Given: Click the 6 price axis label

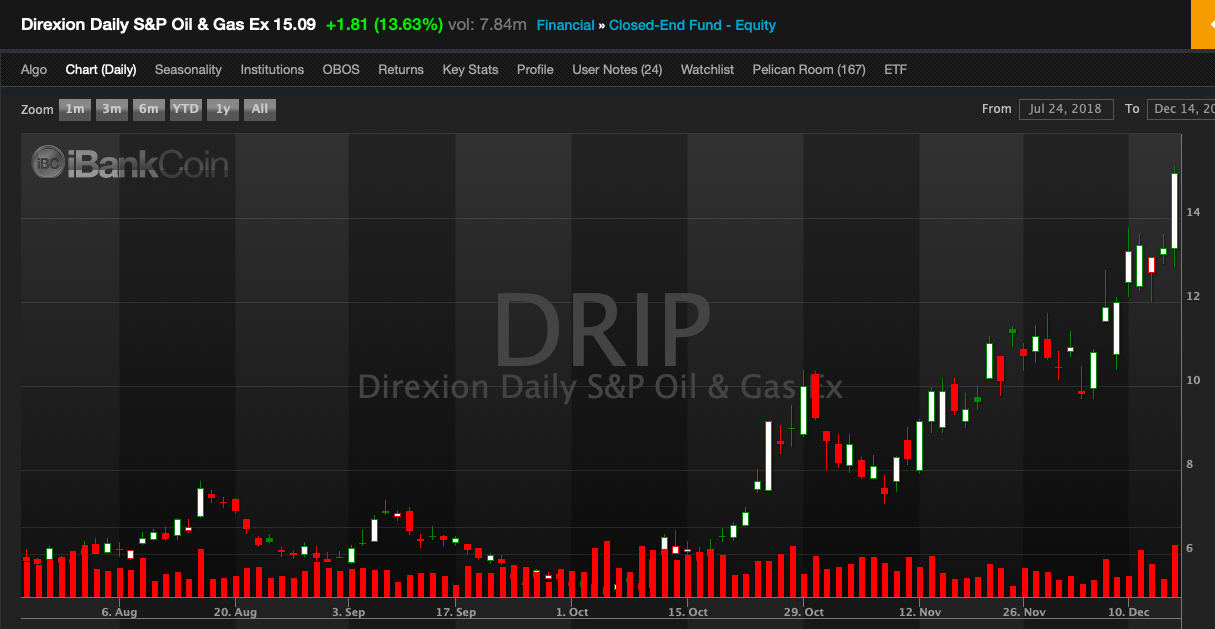Looking at the screenshot, I should 1190,548.
